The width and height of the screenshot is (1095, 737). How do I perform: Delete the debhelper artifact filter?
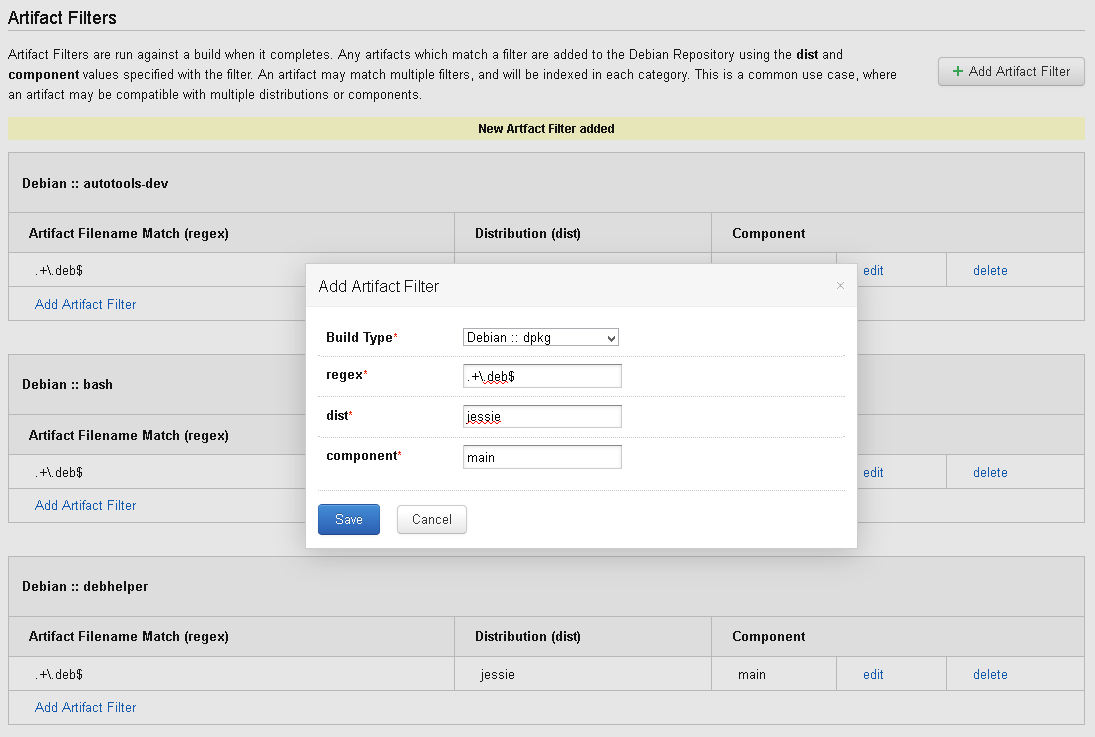[x=990, y=674]
